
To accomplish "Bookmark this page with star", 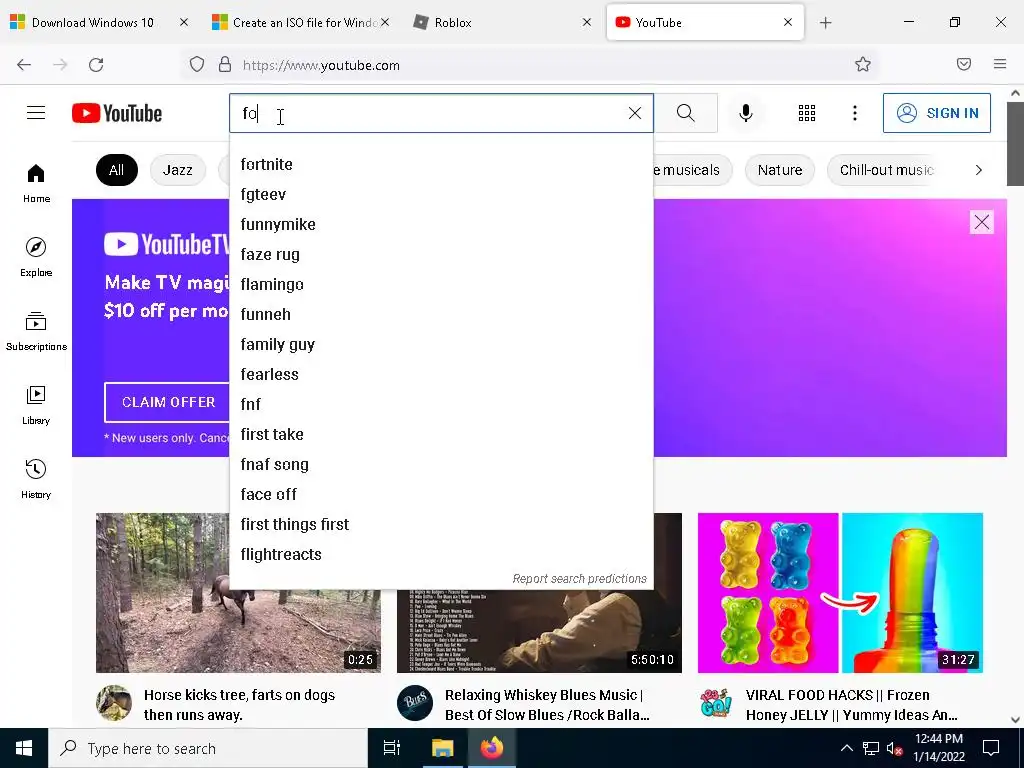I will click(x=863, y=64).
